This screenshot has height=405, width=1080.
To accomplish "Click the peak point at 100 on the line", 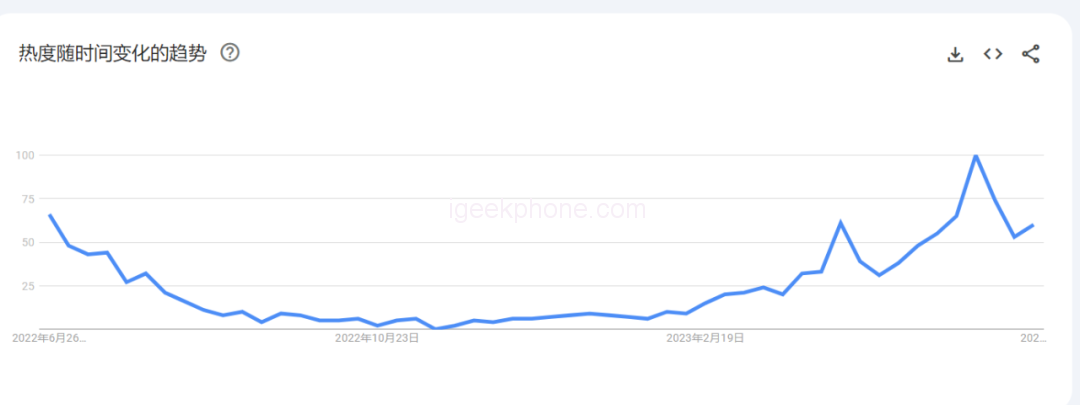I will tap(975, 156).
